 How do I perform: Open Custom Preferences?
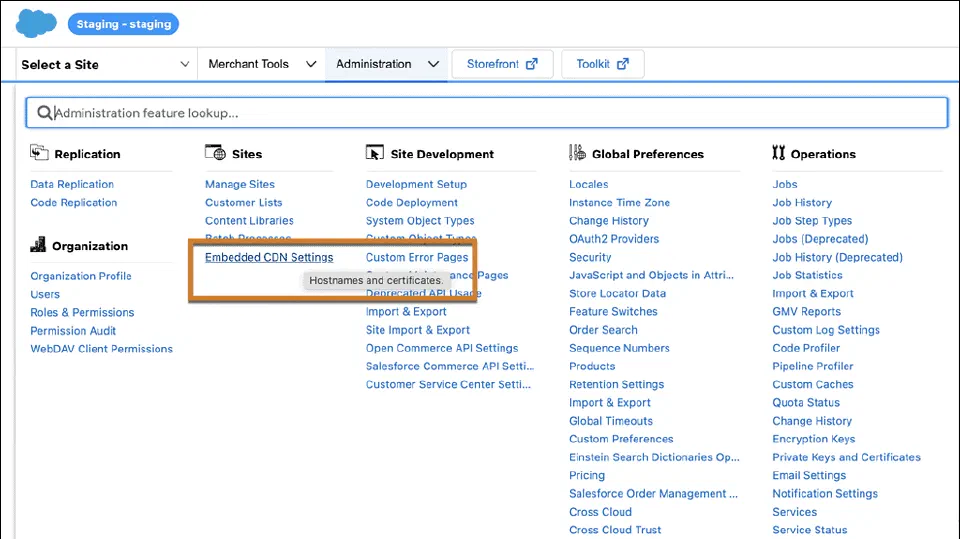click(621, 439)
